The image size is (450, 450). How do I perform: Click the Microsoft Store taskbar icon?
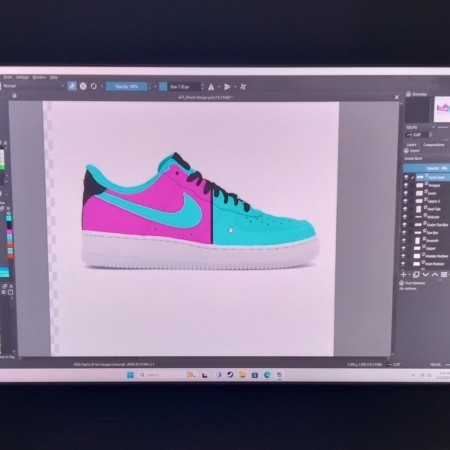(x=255, y=375)
